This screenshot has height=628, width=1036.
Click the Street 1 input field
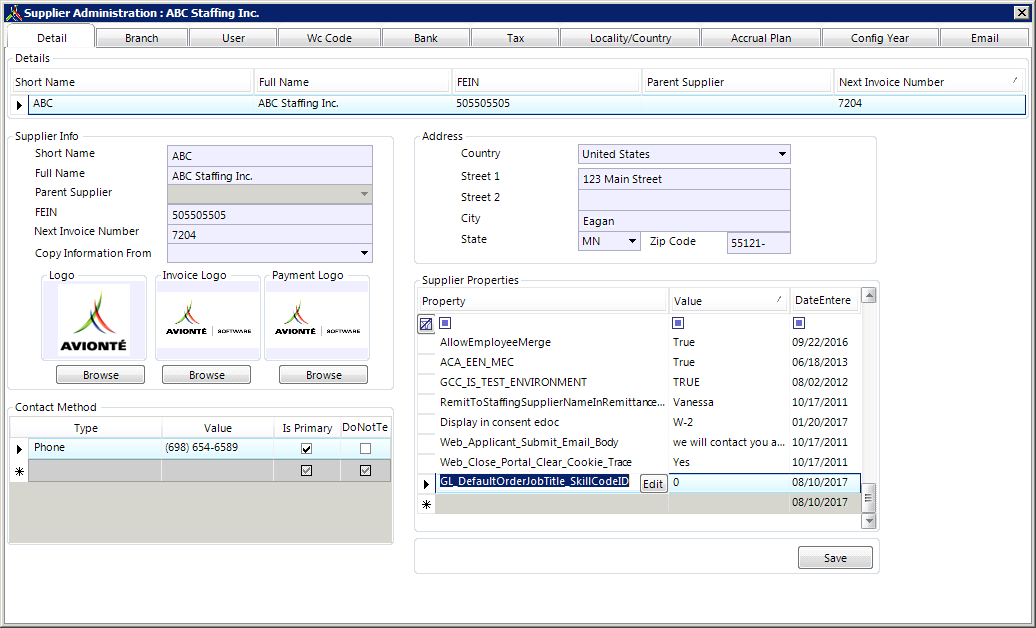684,179
